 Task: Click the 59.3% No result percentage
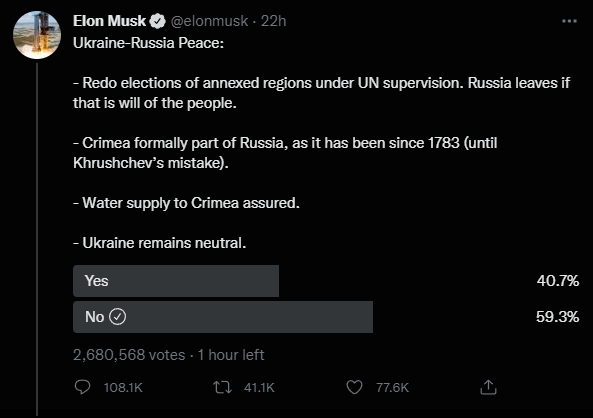coord(557,317)
